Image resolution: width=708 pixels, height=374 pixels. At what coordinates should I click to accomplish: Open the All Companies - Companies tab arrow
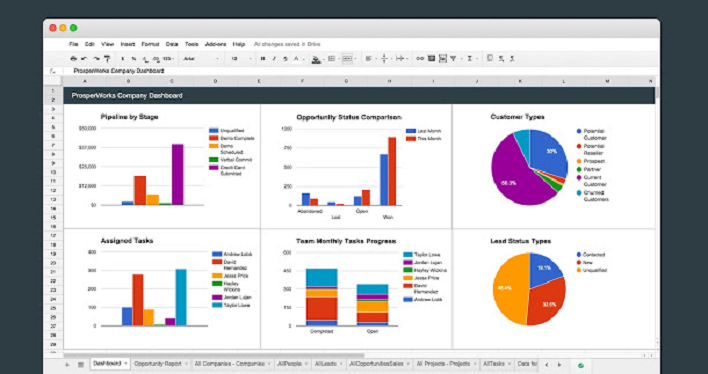coord(269,364)
